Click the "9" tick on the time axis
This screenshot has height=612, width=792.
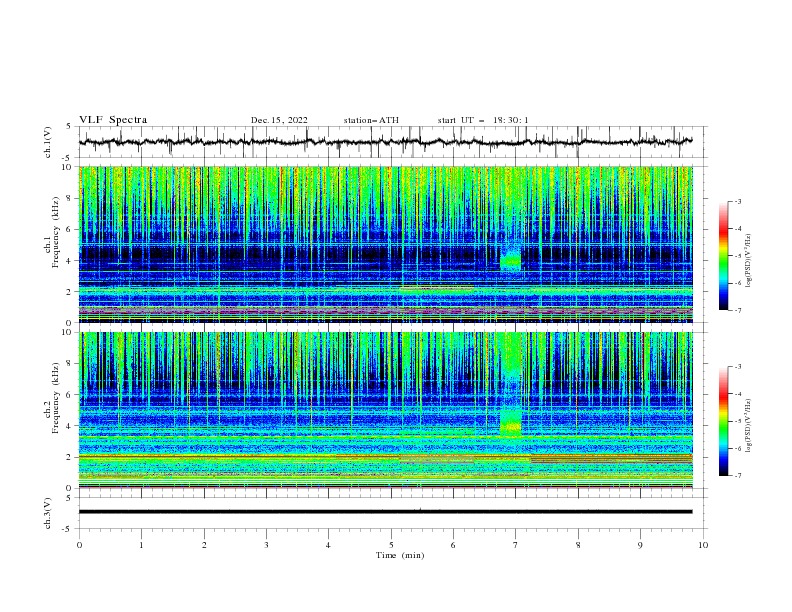tap(640, 545)
